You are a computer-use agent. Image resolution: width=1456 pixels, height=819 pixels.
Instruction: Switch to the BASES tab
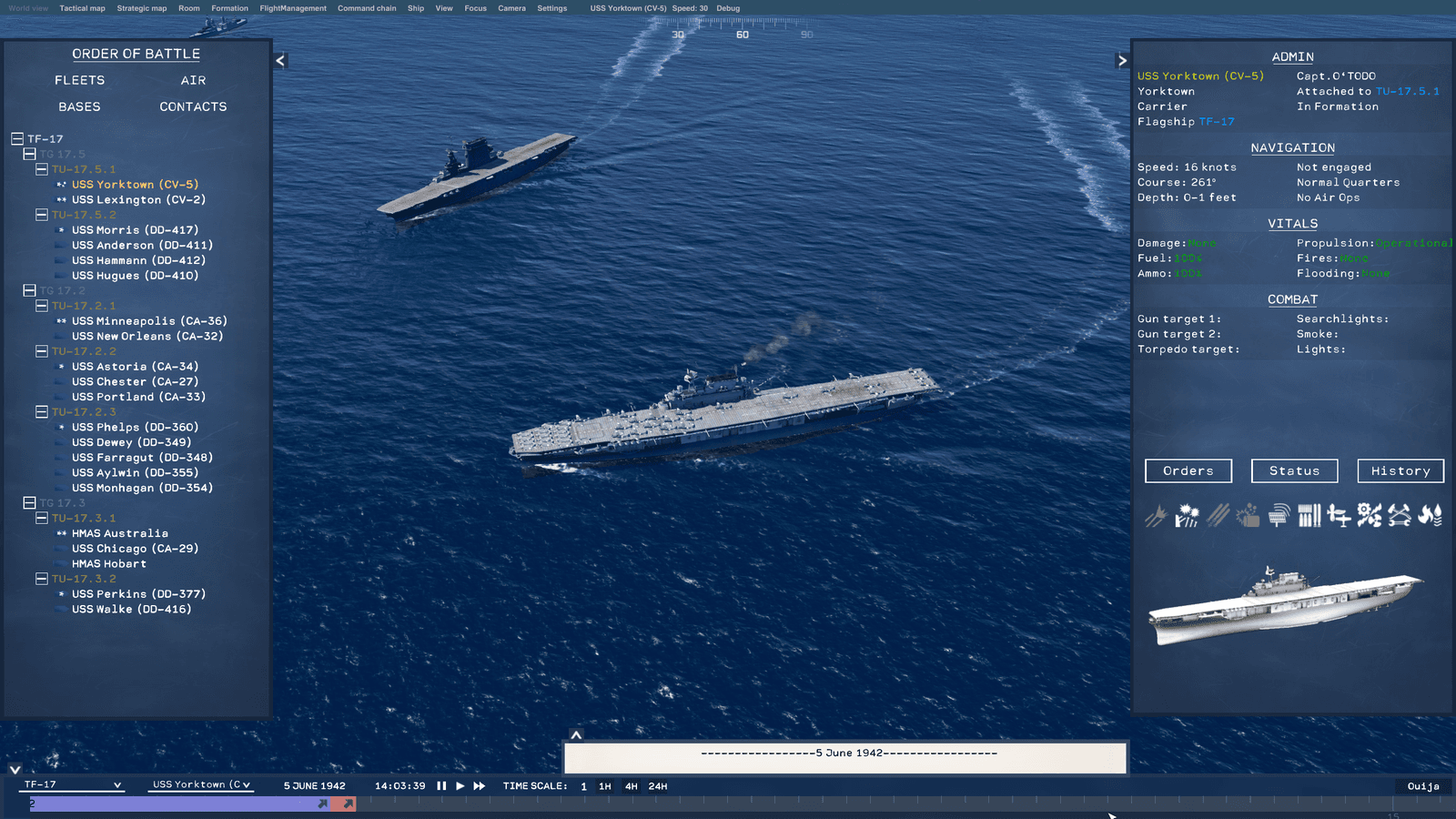point(80,107)
